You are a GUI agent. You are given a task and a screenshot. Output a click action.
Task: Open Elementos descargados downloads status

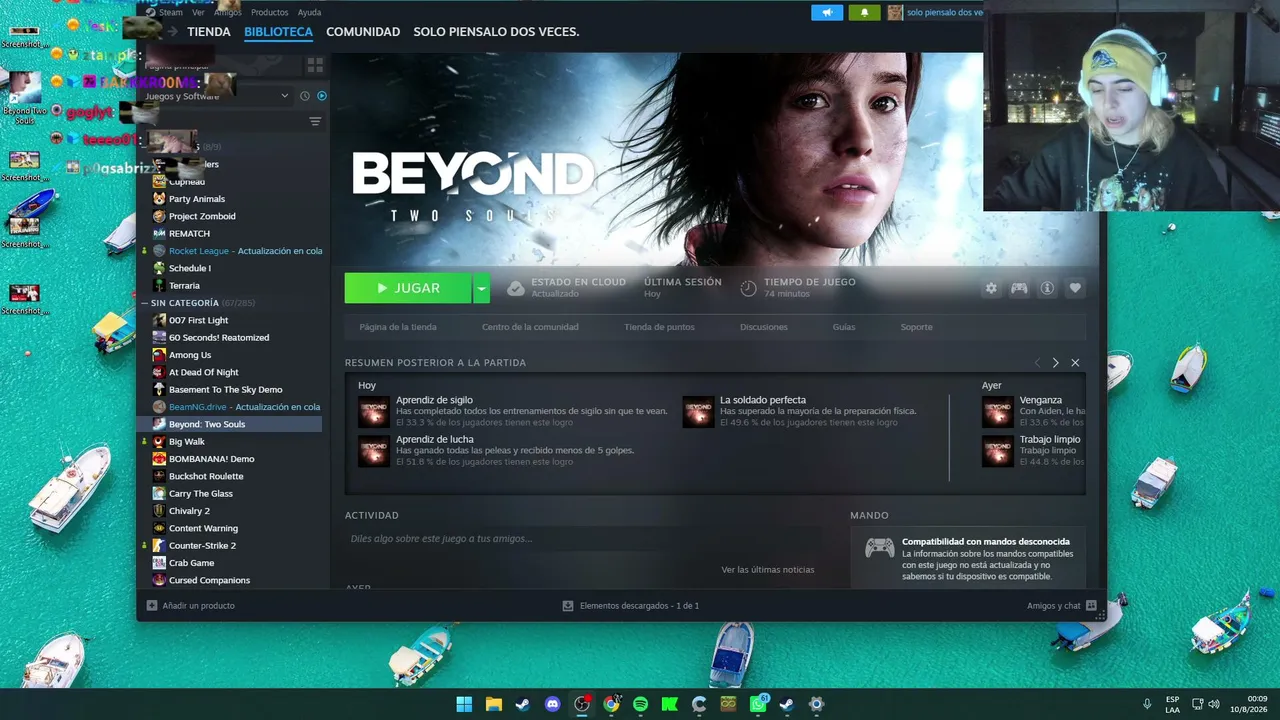631,606
